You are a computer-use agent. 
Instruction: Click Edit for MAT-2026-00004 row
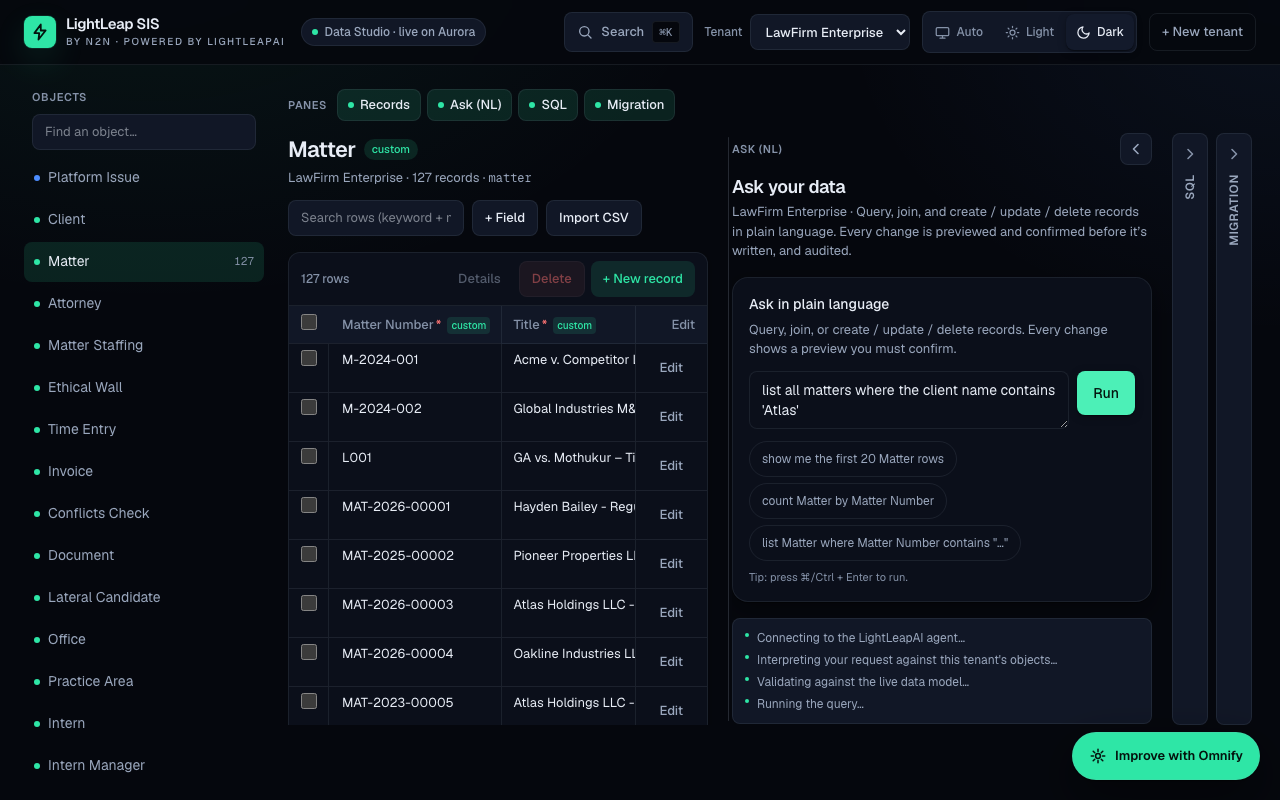[671, 662]
